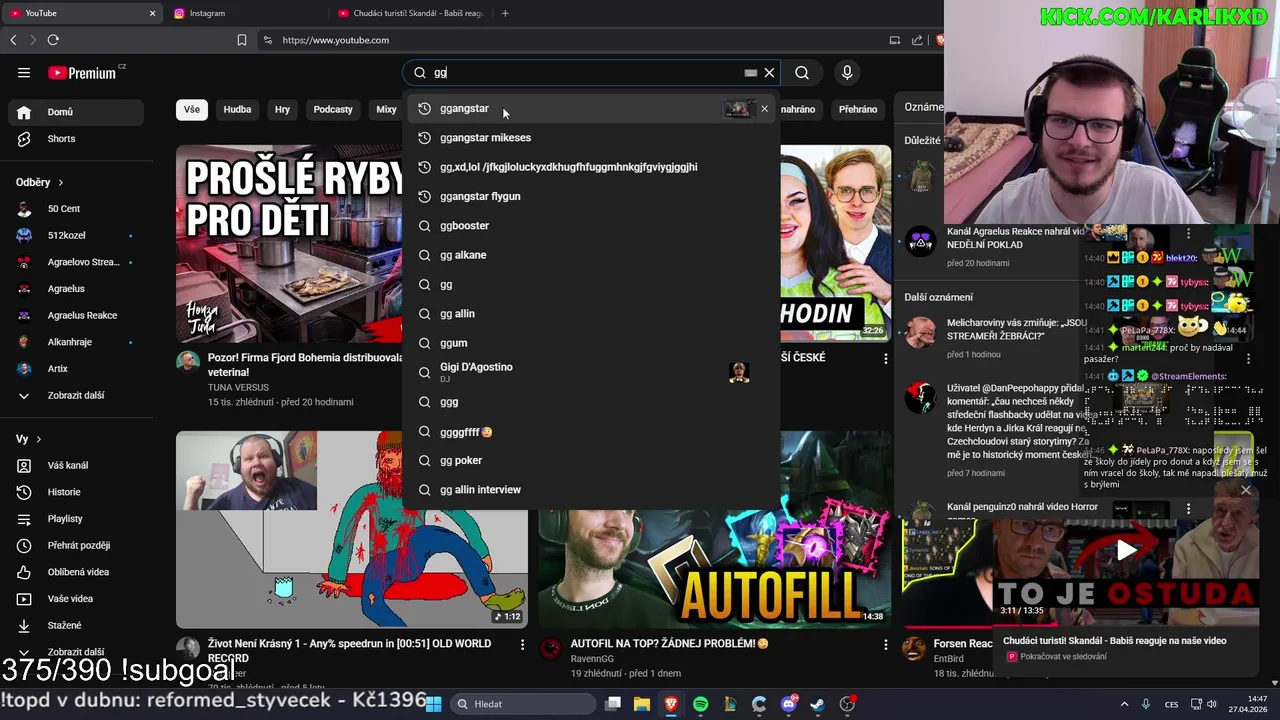Select the Hry filter chip
1280x720 pixels.
pyautogui.click(x=282, y=109)
